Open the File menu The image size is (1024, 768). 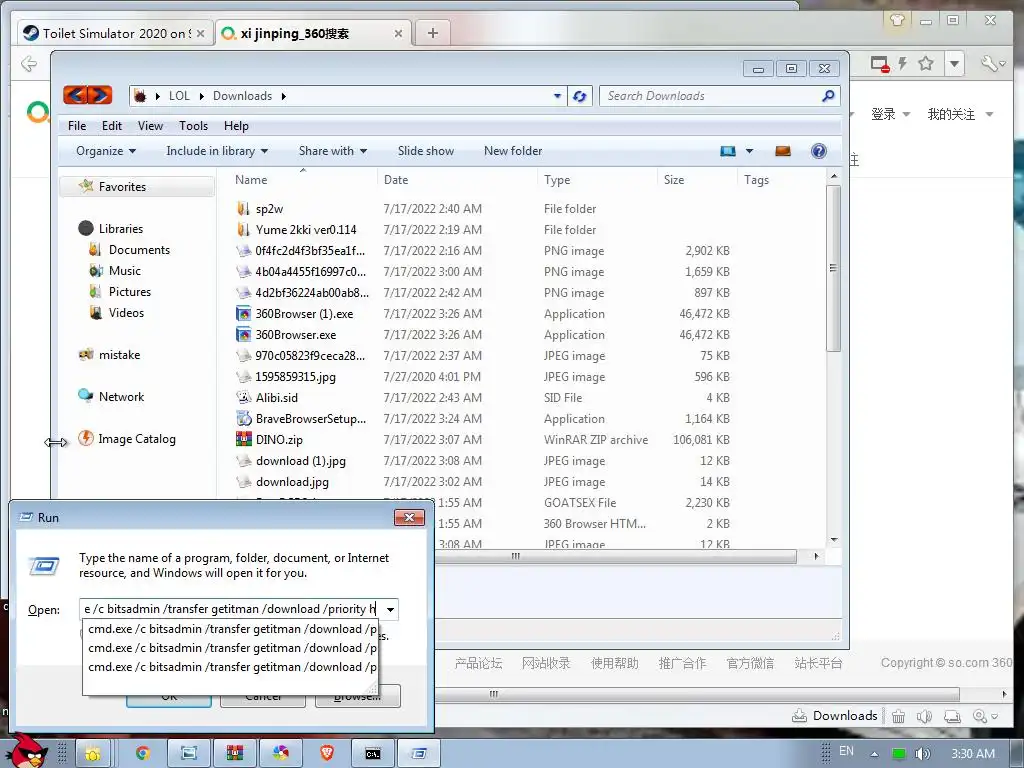point(77,125)
